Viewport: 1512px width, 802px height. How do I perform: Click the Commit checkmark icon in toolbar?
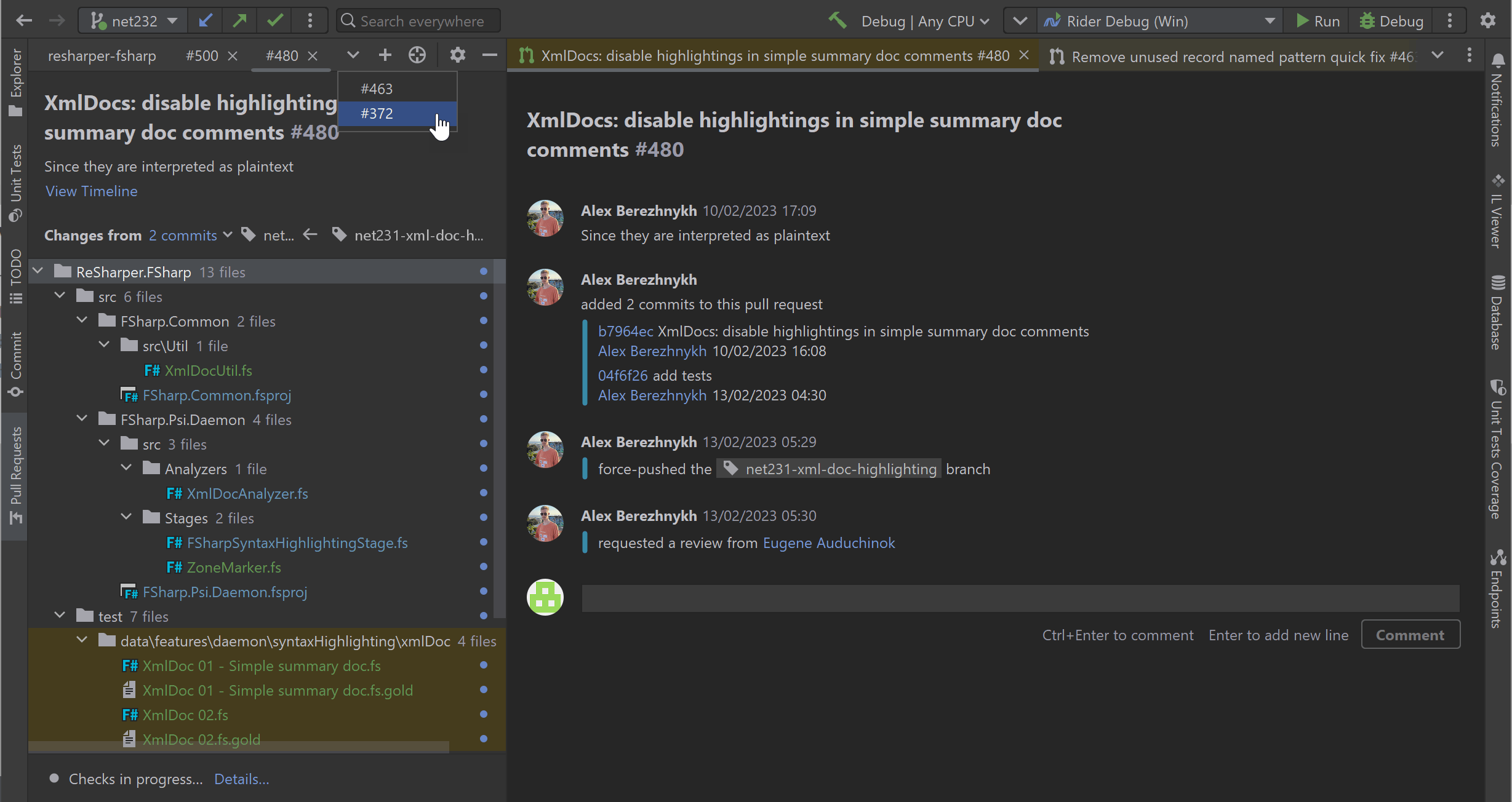click(x=275, y=21)
